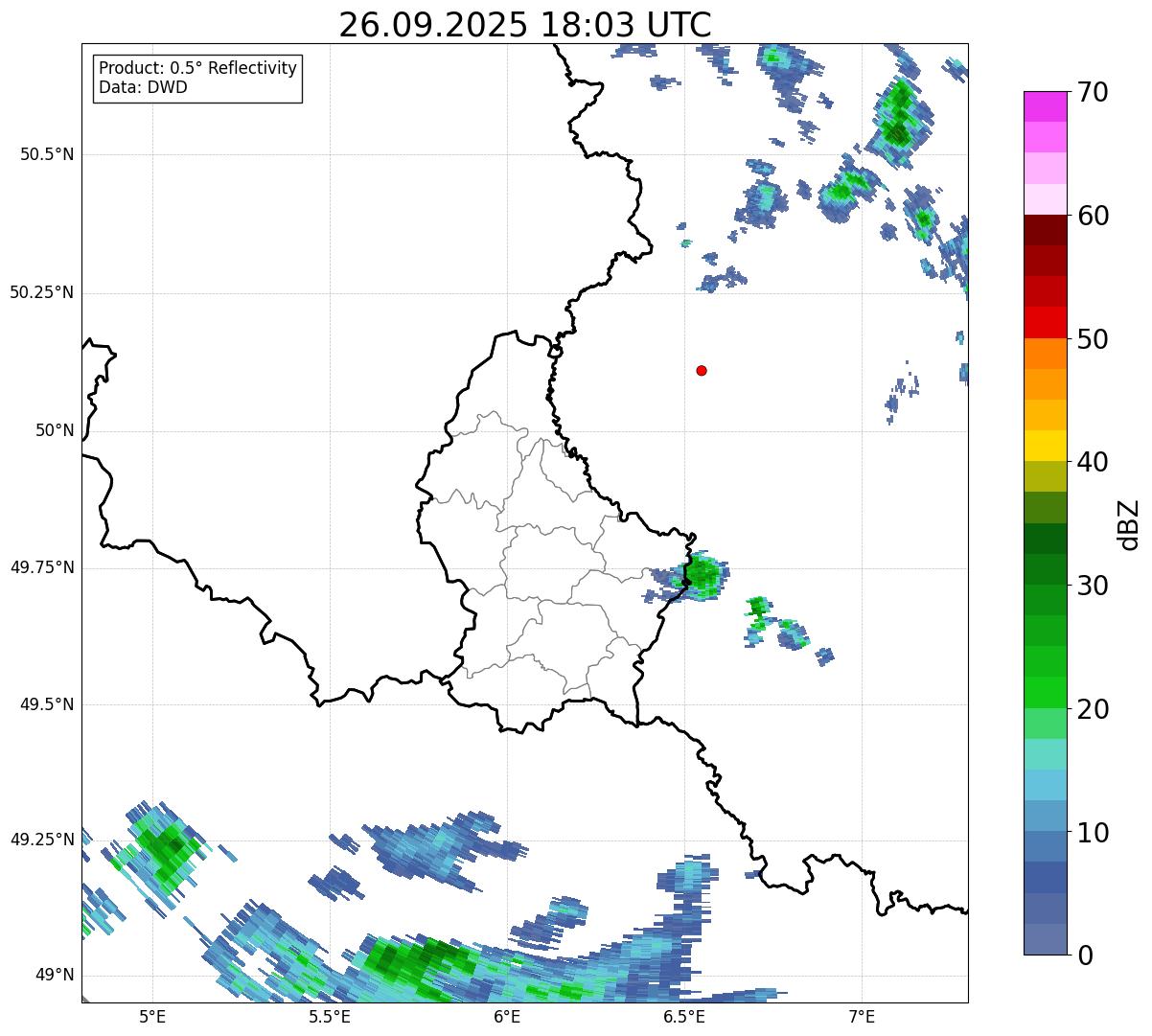Click the red station marker dot
Viewport: 1152px width, 1036px height.
coord(702,370)
